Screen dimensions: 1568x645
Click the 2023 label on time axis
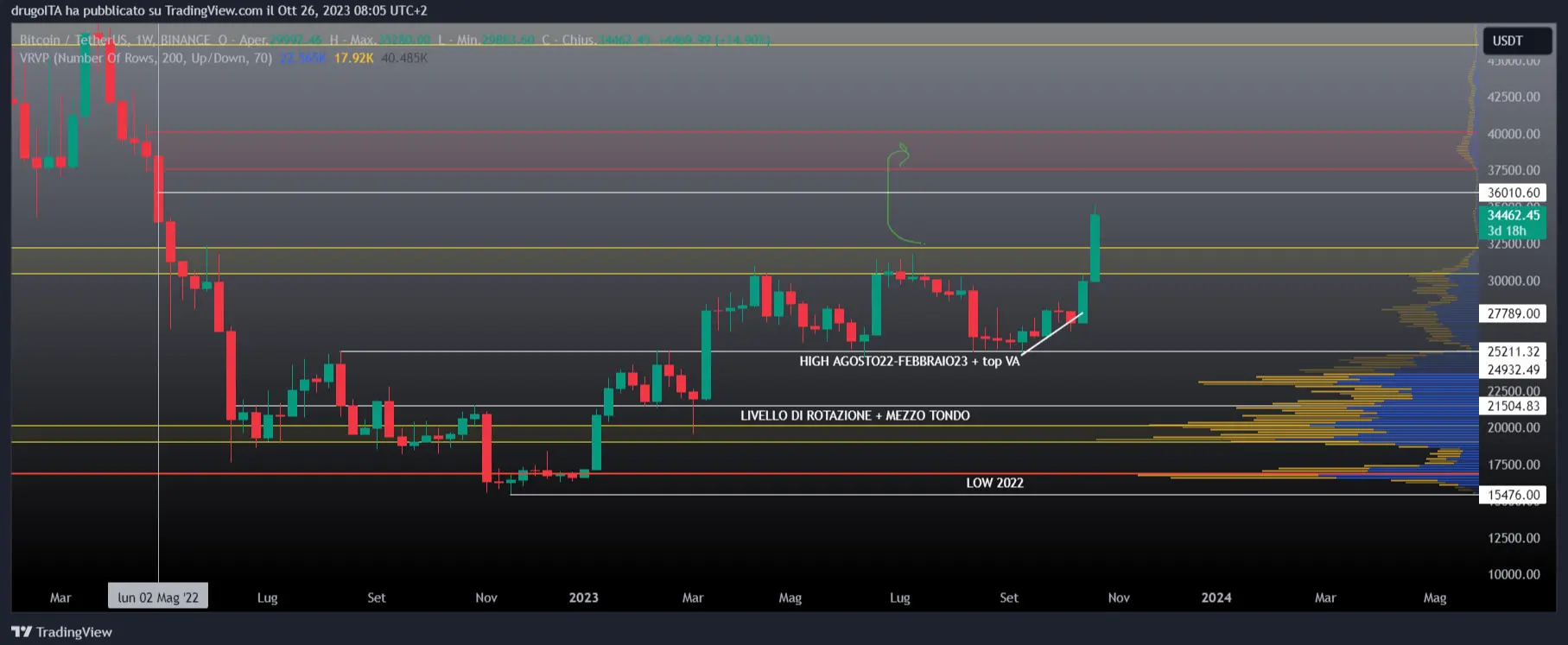[x=583, y=598]
